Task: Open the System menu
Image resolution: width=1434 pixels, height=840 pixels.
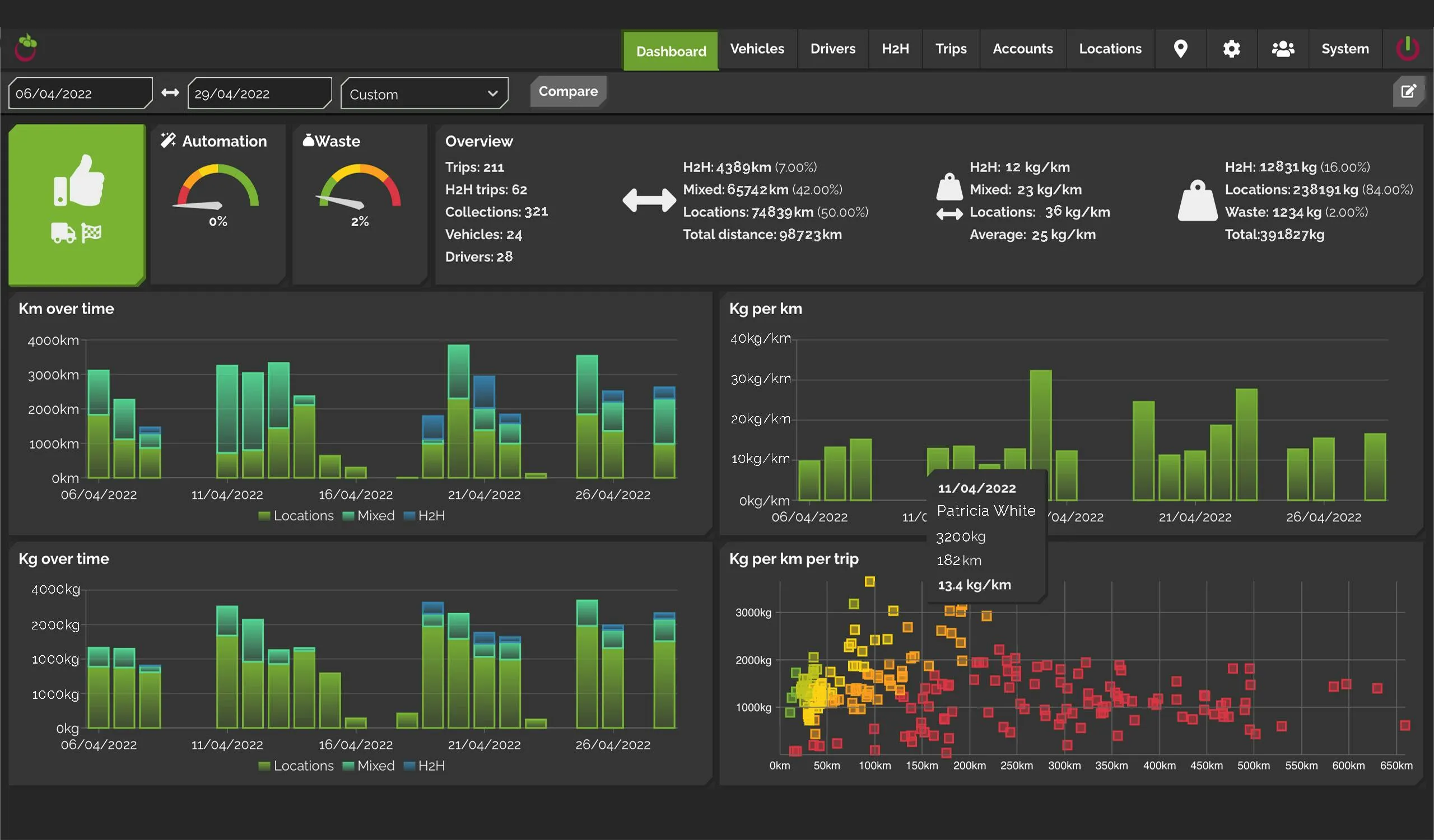Action: click(x=1345, y=49)
